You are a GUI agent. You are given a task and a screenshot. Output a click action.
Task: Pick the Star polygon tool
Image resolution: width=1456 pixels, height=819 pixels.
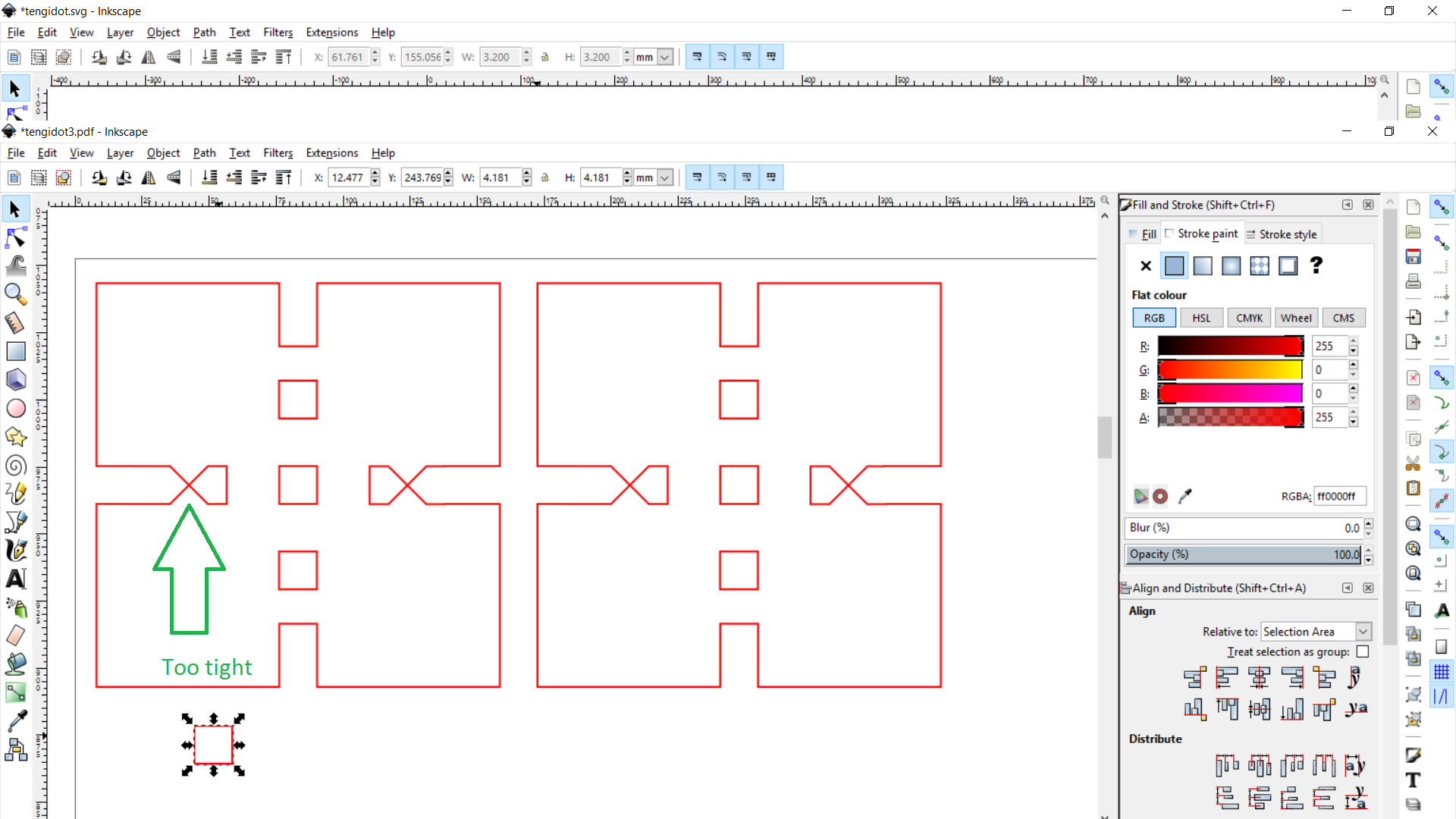15,437
